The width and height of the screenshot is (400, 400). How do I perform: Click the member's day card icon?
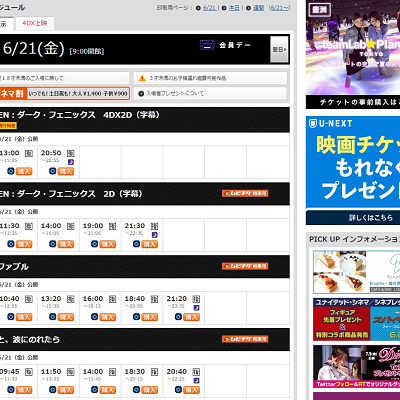pyautogui.click(x=207, y=45)
